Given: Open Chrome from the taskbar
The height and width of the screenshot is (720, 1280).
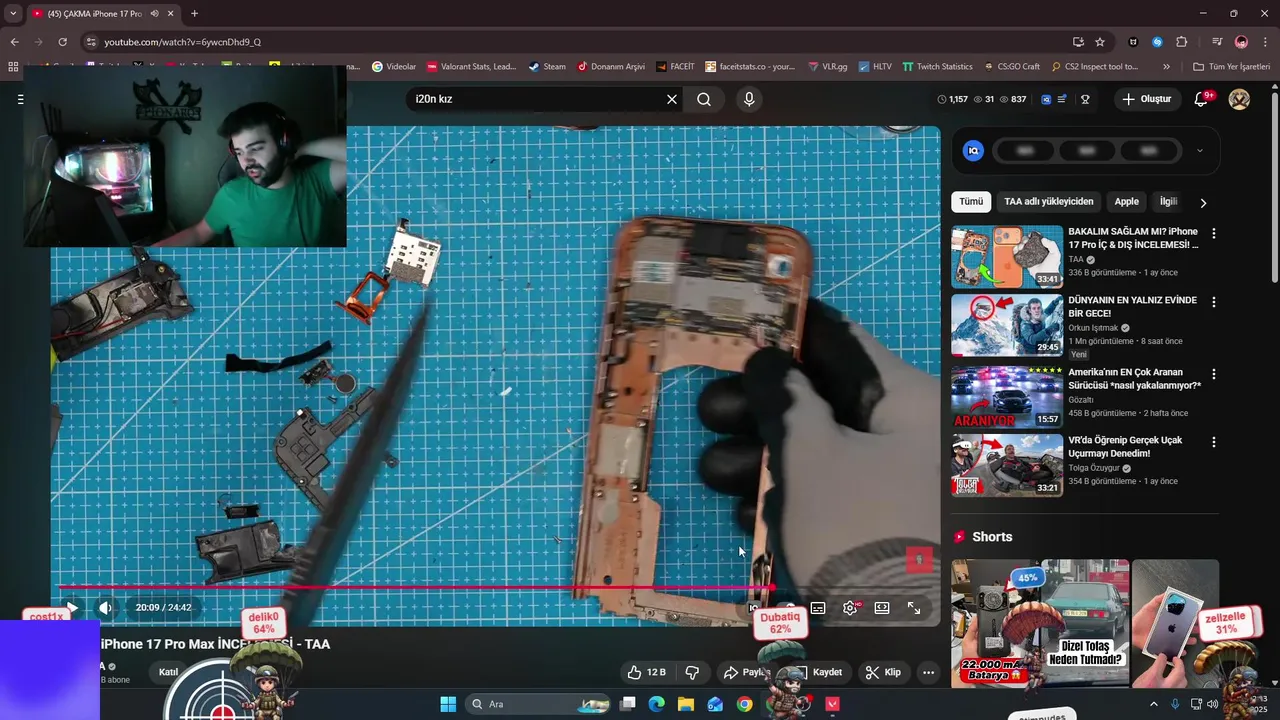Looking at the screenshot, I should pyautogui.click(x=744, y=704).
